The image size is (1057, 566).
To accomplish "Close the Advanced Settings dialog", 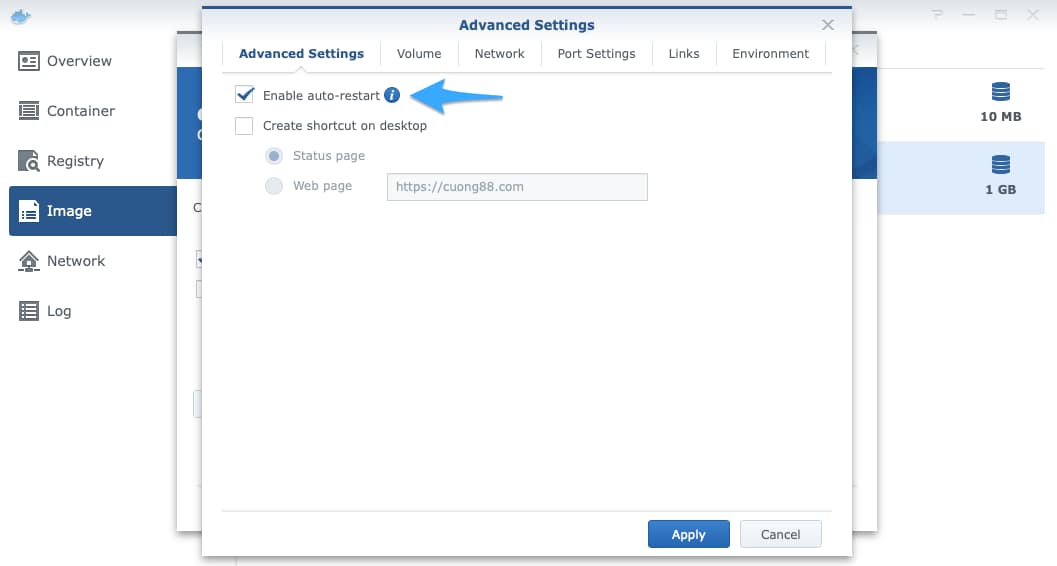I will coord(828,25).
